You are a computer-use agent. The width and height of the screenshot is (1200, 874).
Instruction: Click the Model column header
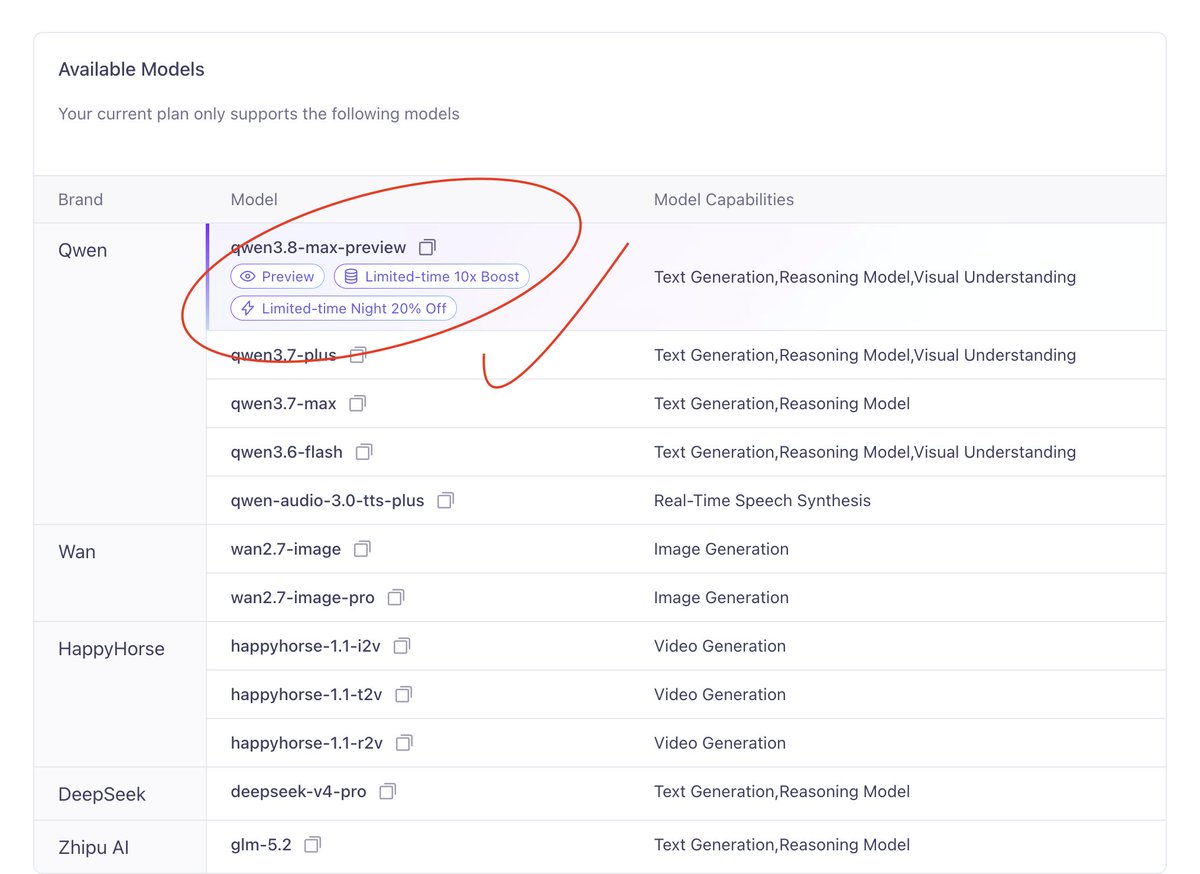pos(254,199)
